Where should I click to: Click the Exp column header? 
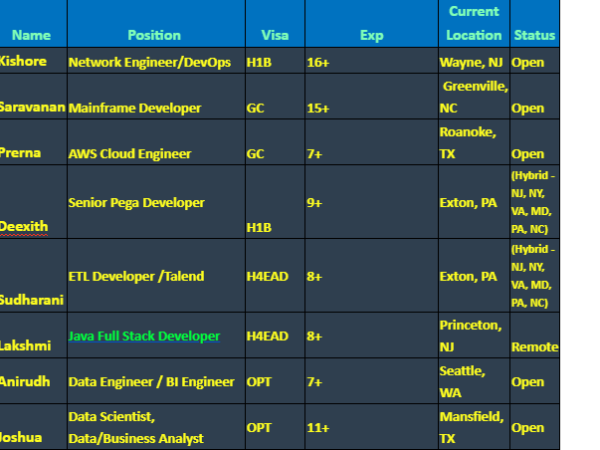tap(372, 24)
